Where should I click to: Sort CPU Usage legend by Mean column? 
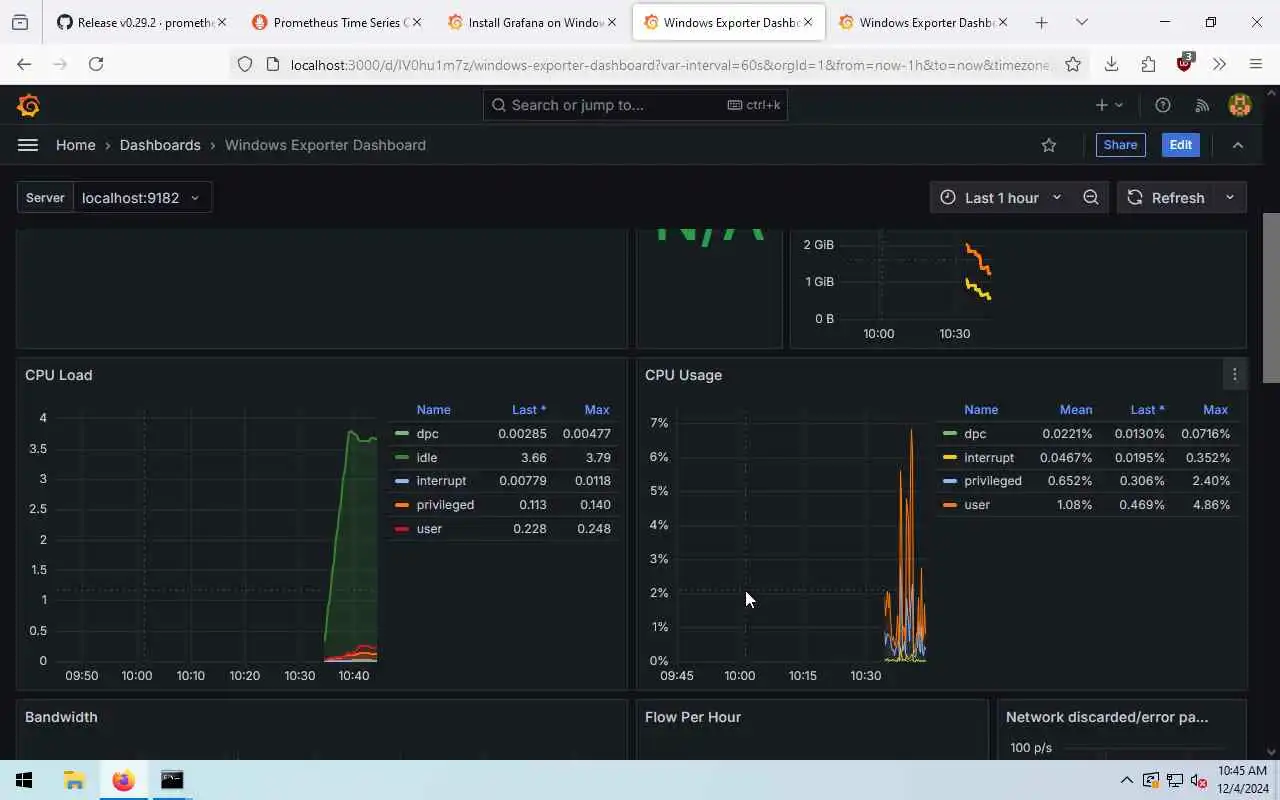1076,410
